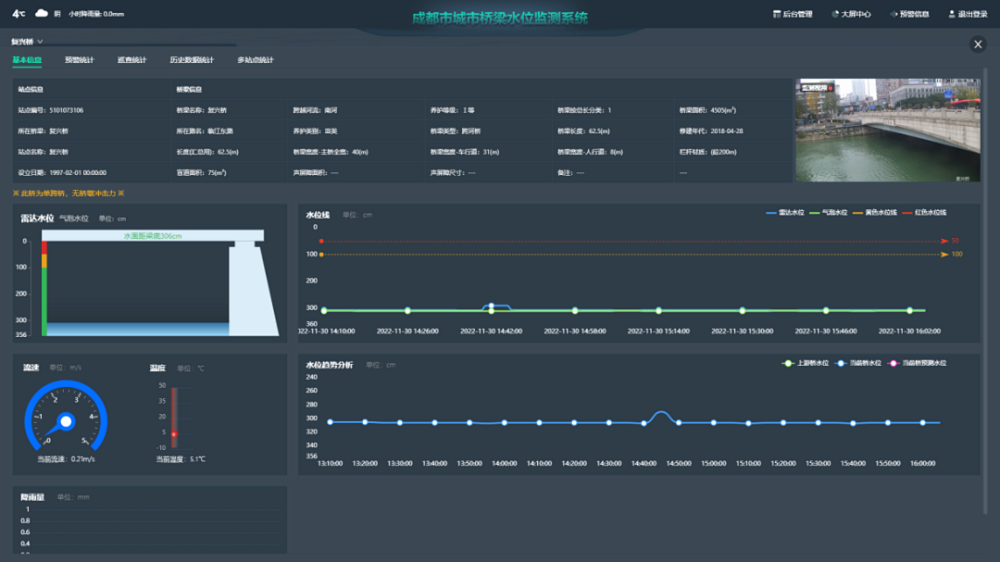Image resolution: width=1000 pixels, height=562 pixels.
Task: Open 大屏中心 big screen center icon
Action: coord(835,14)
